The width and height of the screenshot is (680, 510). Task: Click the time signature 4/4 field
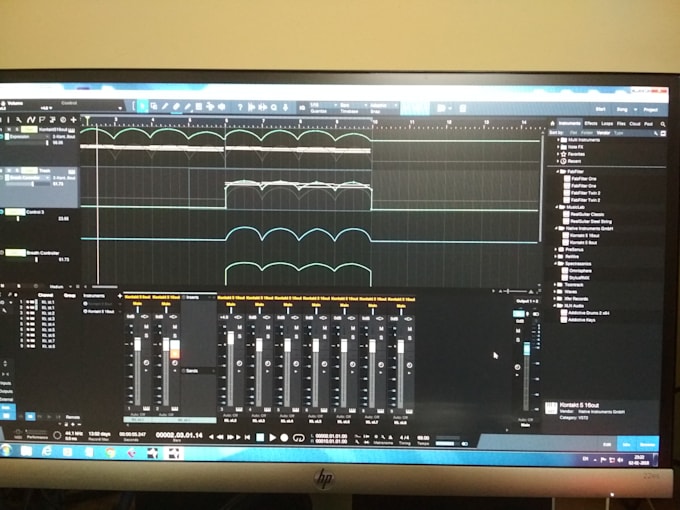(404, 438)
